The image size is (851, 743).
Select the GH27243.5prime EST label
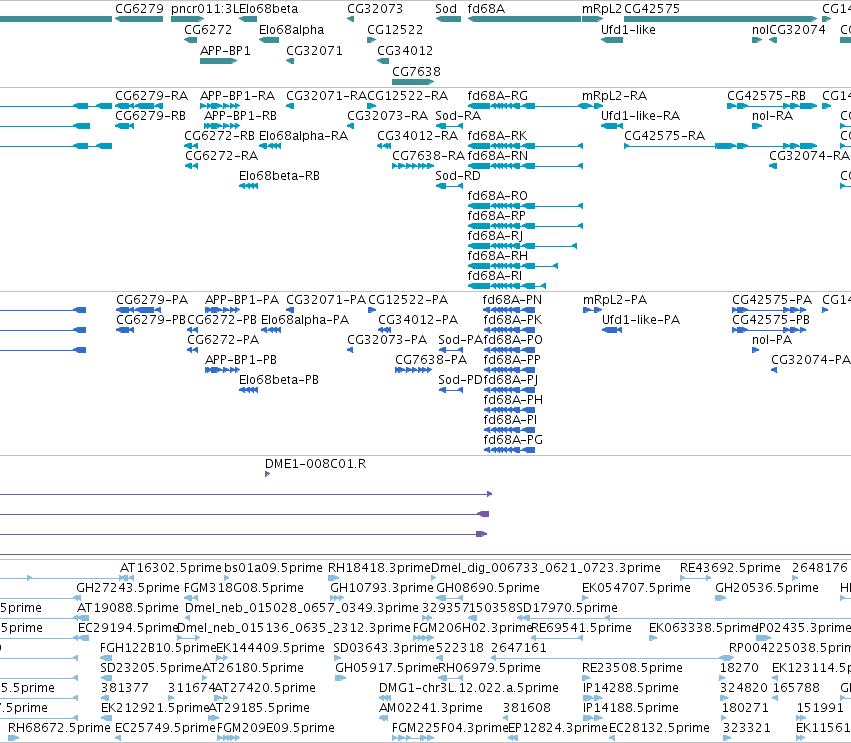click(x=128, y=588)
